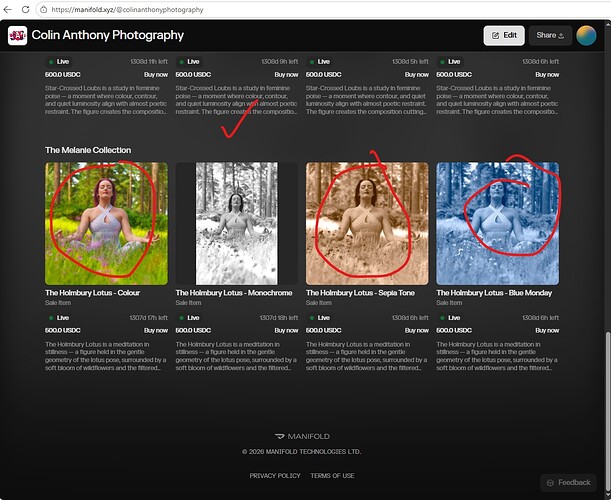View the Blue Monday lotus image
The image size is (611, 500).
(498, 223)
